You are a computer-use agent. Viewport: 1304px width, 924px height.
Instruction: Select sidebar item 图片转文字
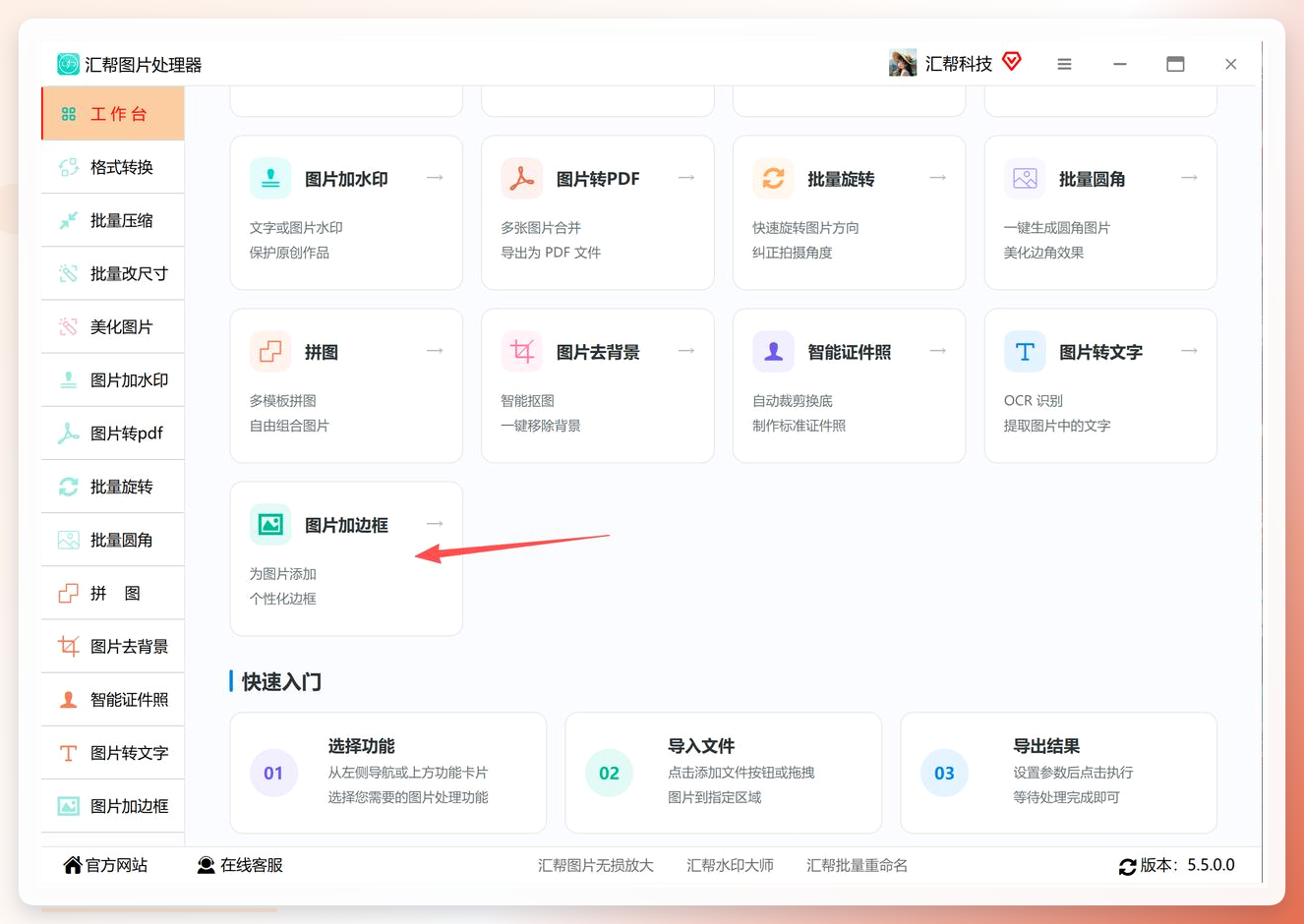point(112,752)
